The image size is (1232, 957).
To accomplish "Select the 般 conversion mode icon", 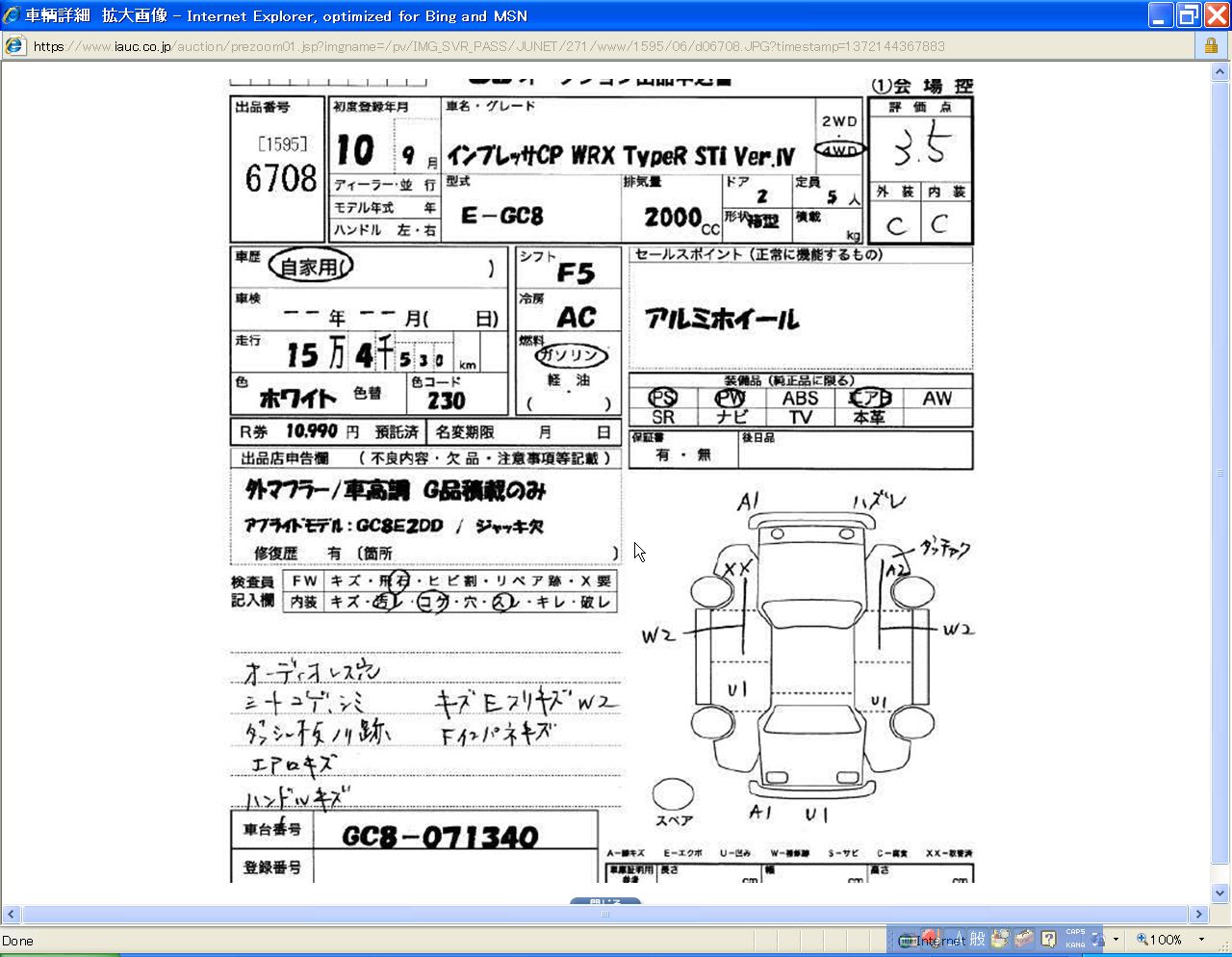I will click(978, 939).
